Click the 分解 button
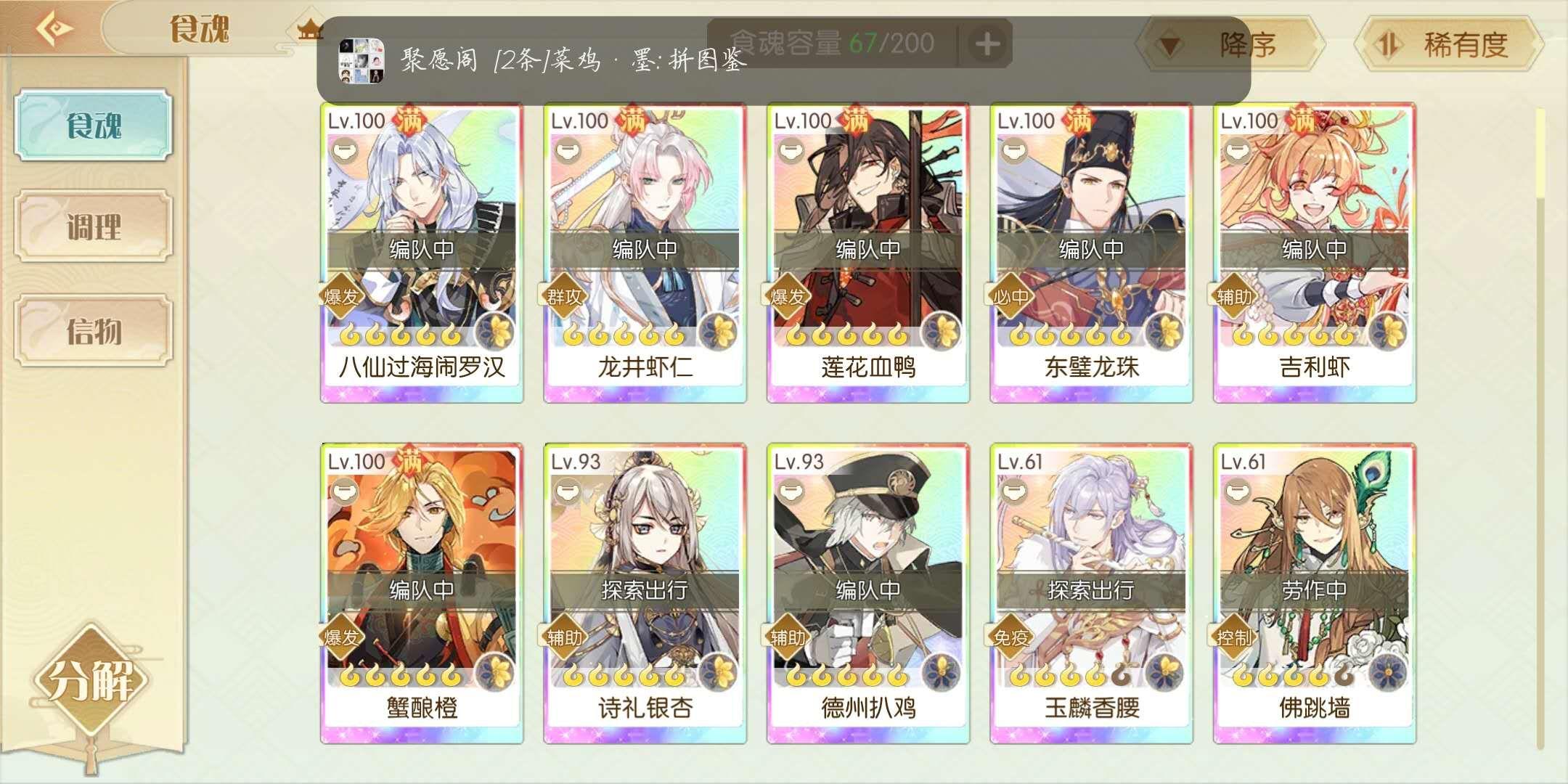The height and width of the screenshot is (784, 1568). [90, 681]
